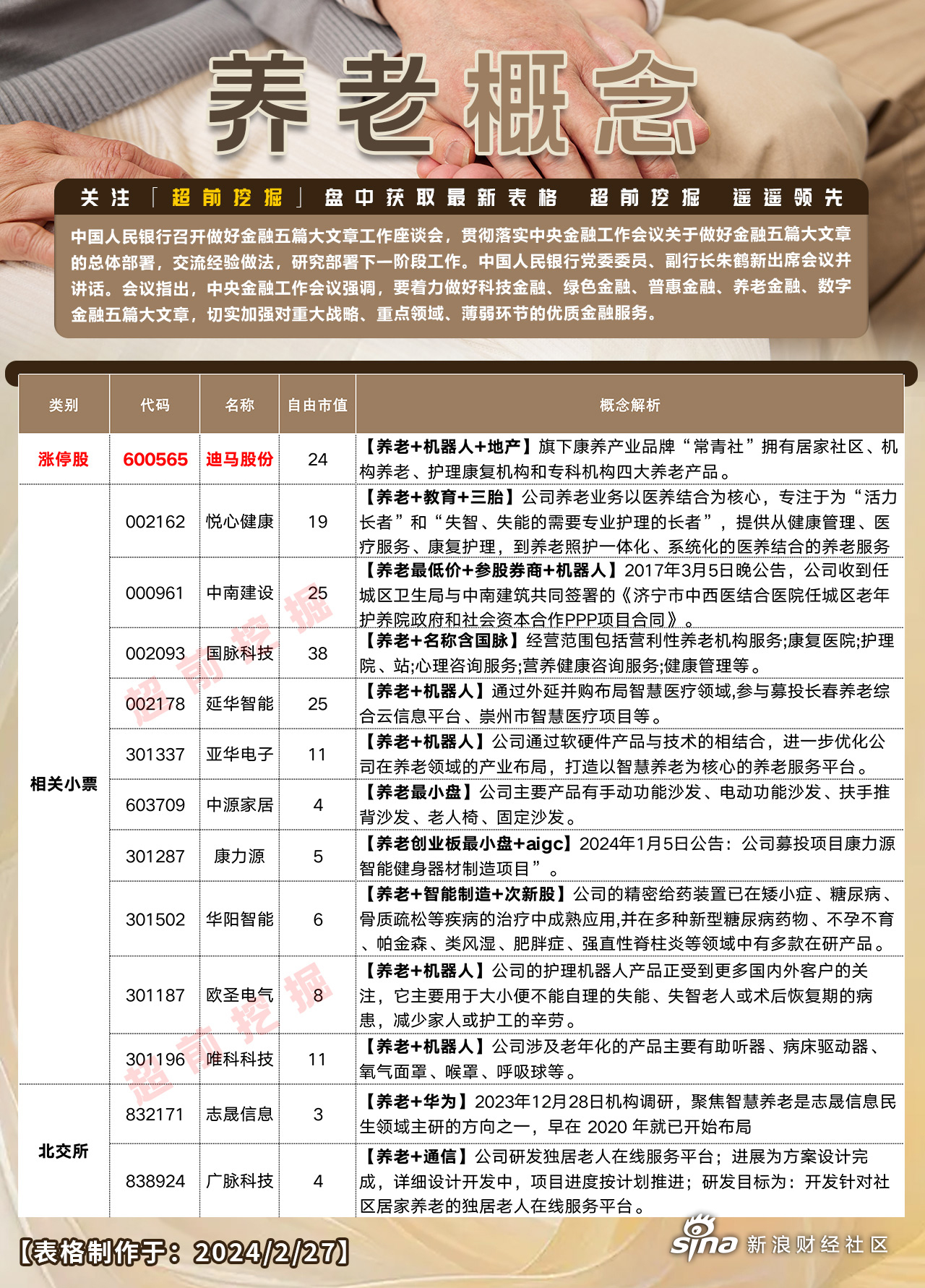Click the 盘中获取最新表格 banner text

point(441,197)
